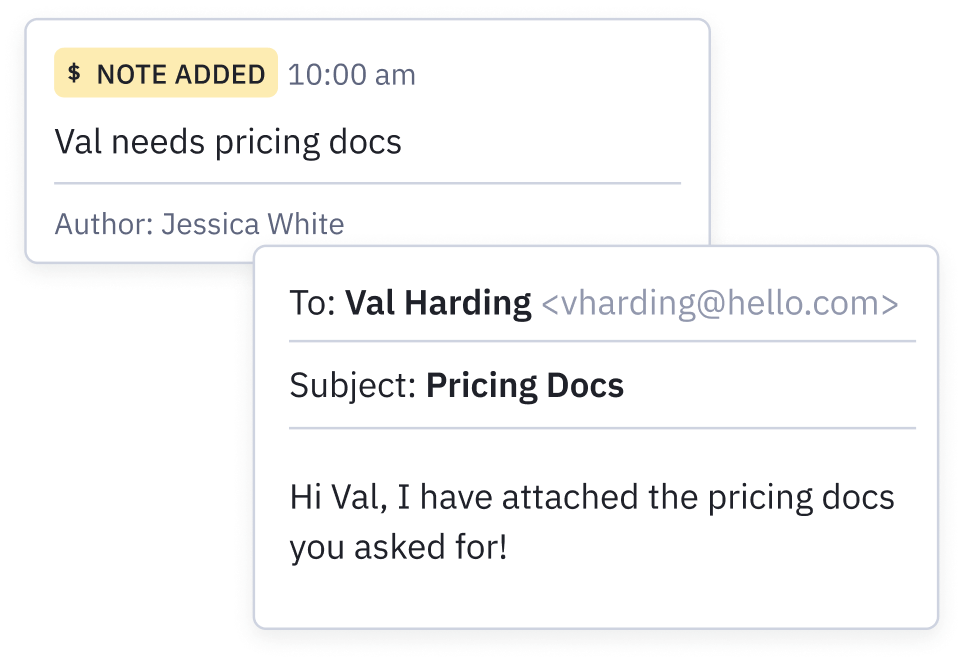Click the Subject: label

pyautogui.click(x=354, y=386)
